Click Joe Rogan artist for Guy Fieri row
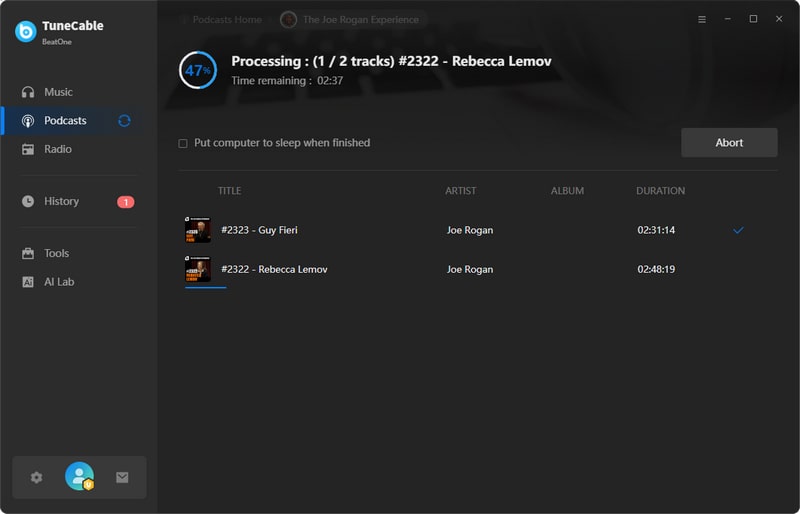The image size is (800, 514). point(470,230)
